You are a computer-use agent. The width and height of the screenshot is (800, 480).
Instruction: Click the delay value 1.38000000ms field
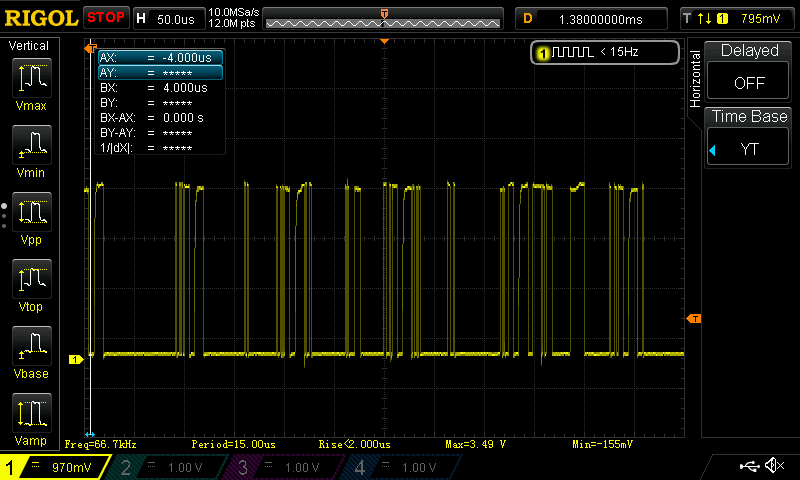(x=592, y=19)
